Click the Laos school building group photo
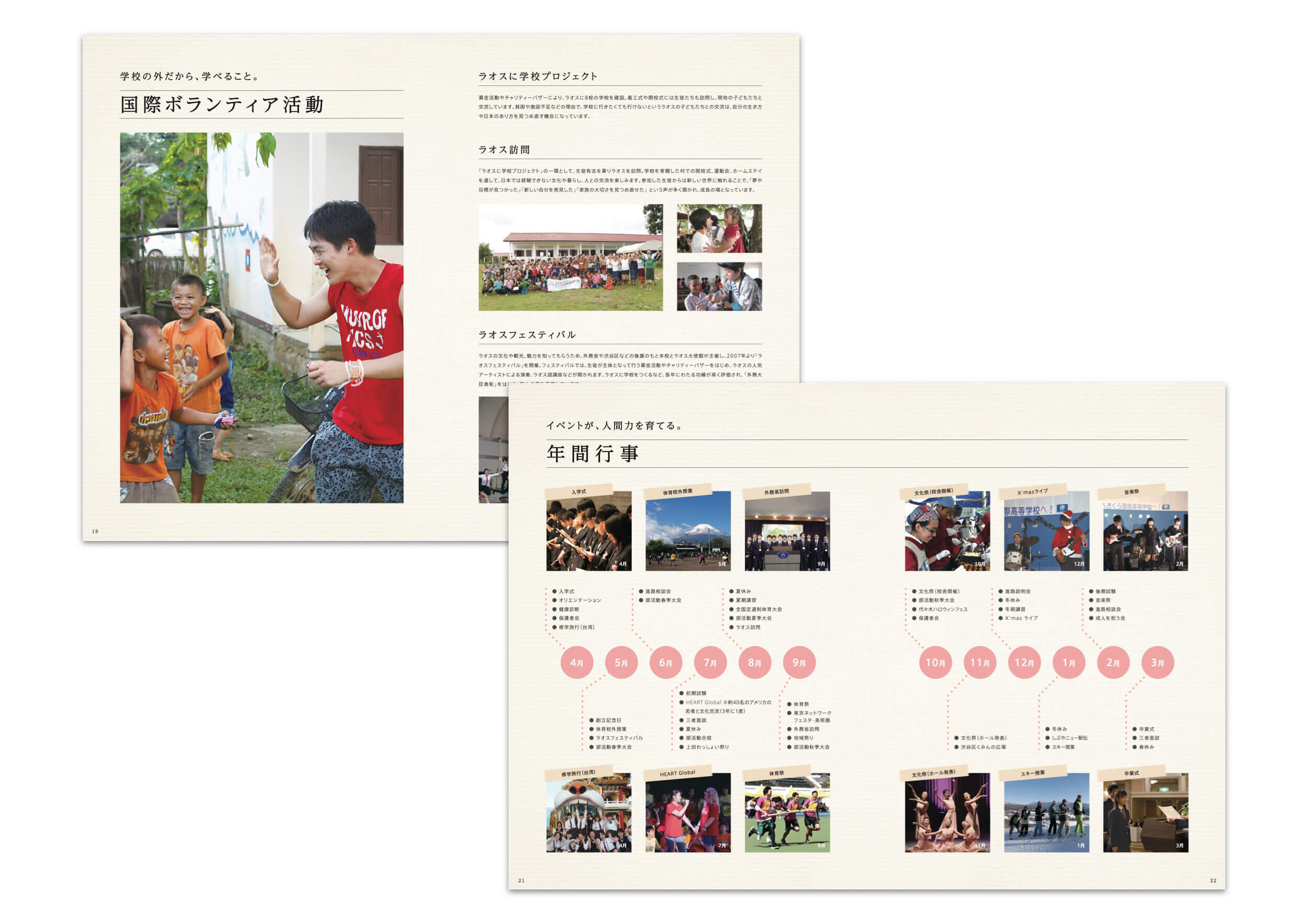 coord(571,257)
